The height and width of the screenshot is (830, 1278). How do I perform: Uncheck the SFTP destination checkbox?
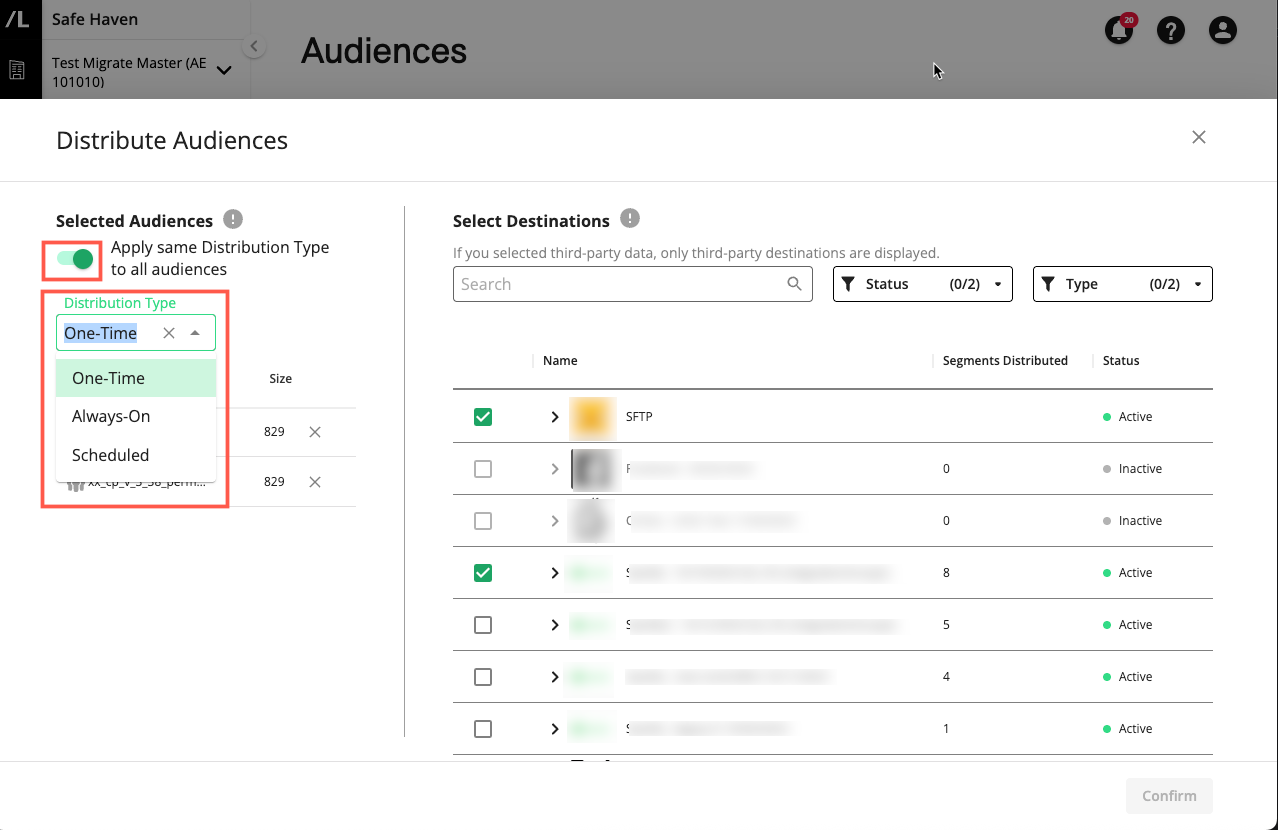[483, 416]
